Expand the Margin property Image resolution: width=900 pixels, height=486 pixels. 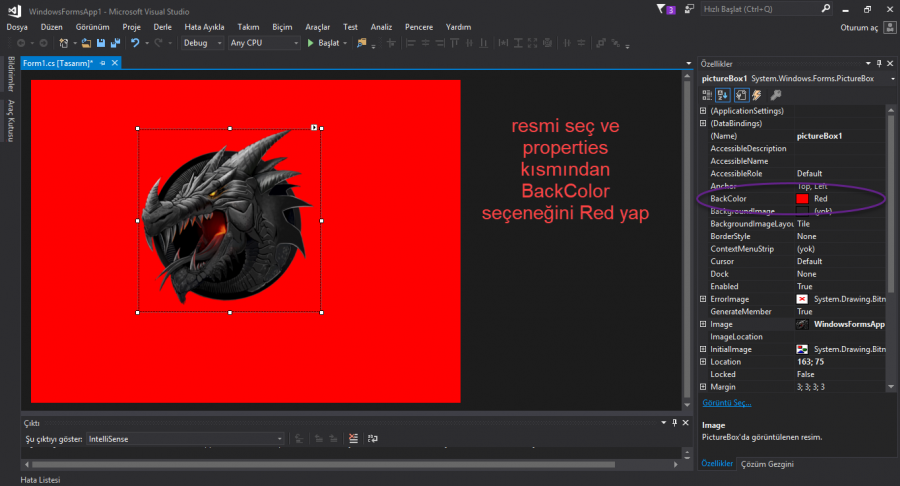[x=703, y=387]
